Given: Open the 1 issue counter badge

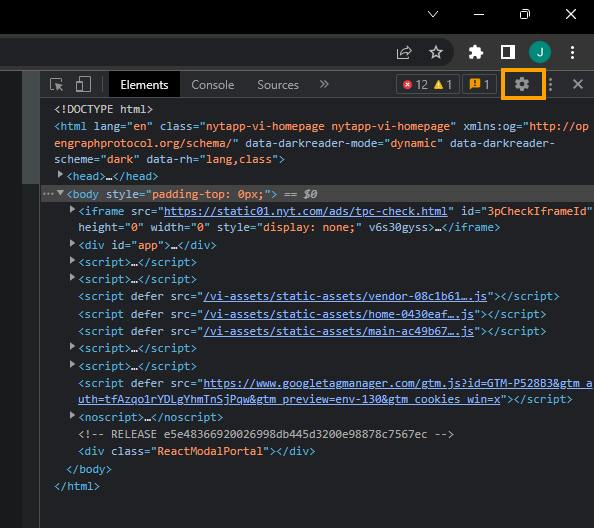Looking at the screenshot, I should click(479, 84).
